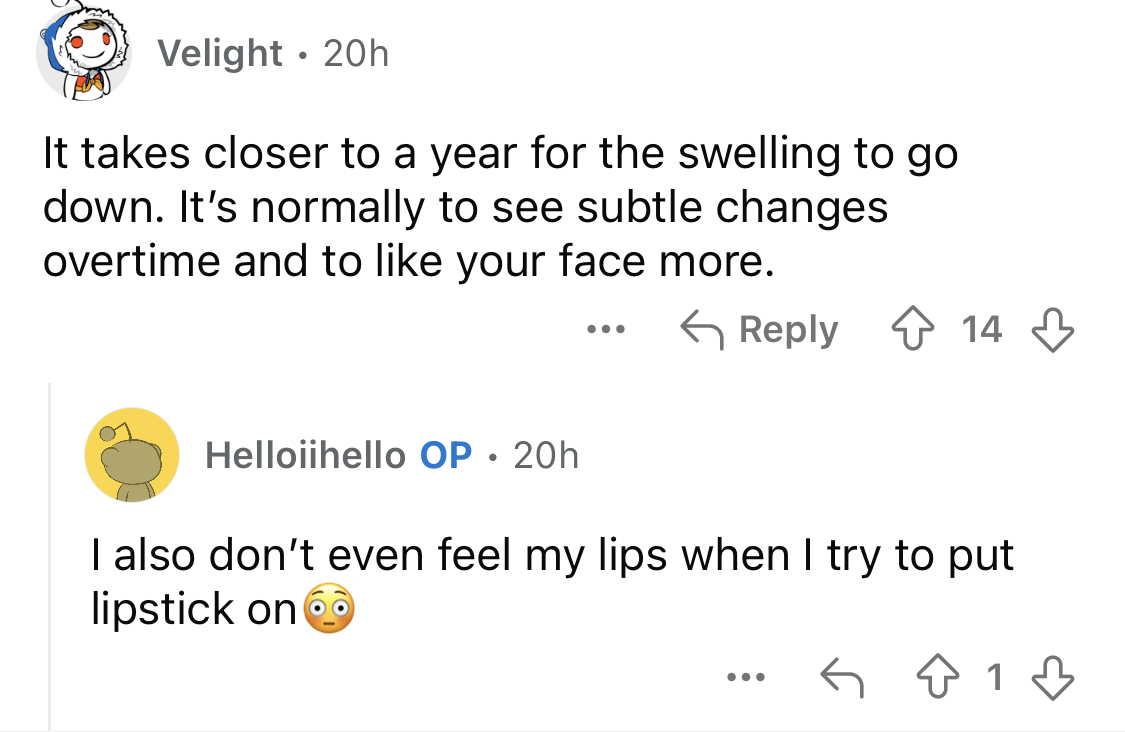
Task: Collapse thread using the vertical line
Action: pos(50,556)
